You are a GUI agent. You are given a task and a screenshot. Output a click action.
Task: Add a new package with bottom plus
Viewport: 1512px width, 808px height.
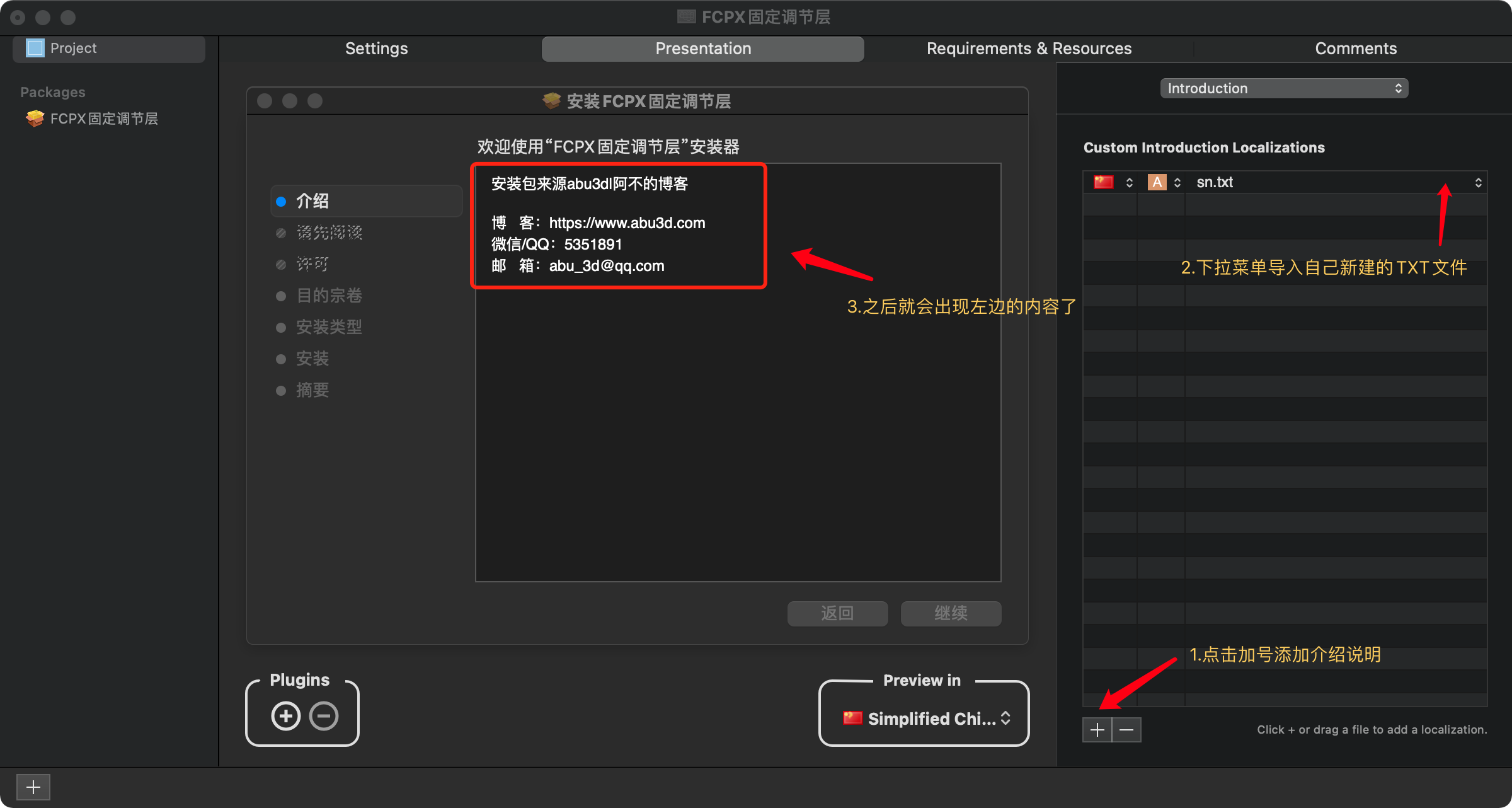(x=33, y=787)
